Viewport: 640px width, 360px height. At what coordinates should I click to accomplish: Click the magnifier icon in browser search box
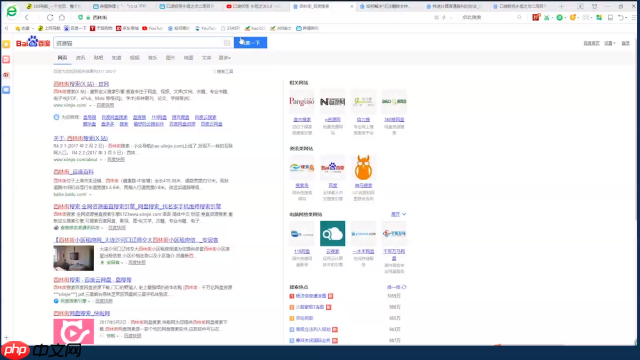pos(519,17)
